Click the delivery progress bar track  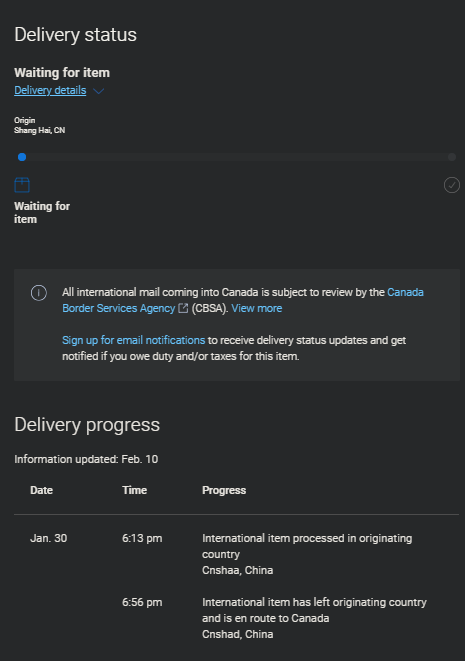pyautogui.click(x=237, y=157)
